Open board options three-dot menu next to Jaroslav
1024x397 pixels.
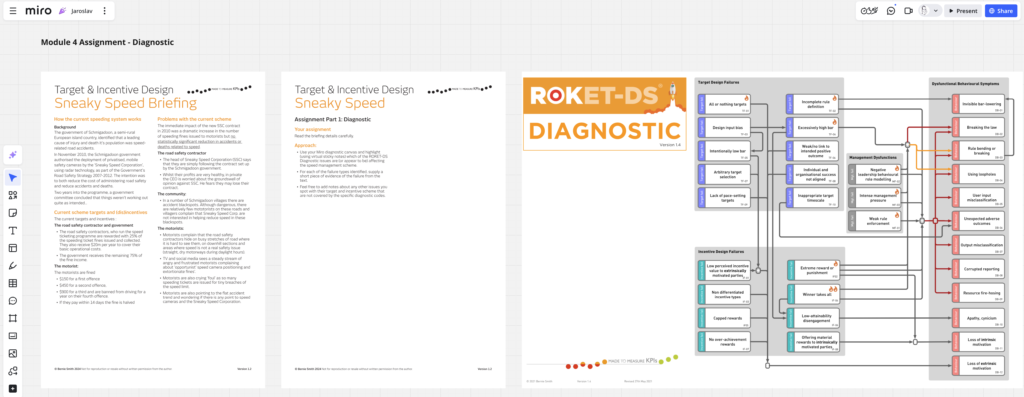click(105, 11)
